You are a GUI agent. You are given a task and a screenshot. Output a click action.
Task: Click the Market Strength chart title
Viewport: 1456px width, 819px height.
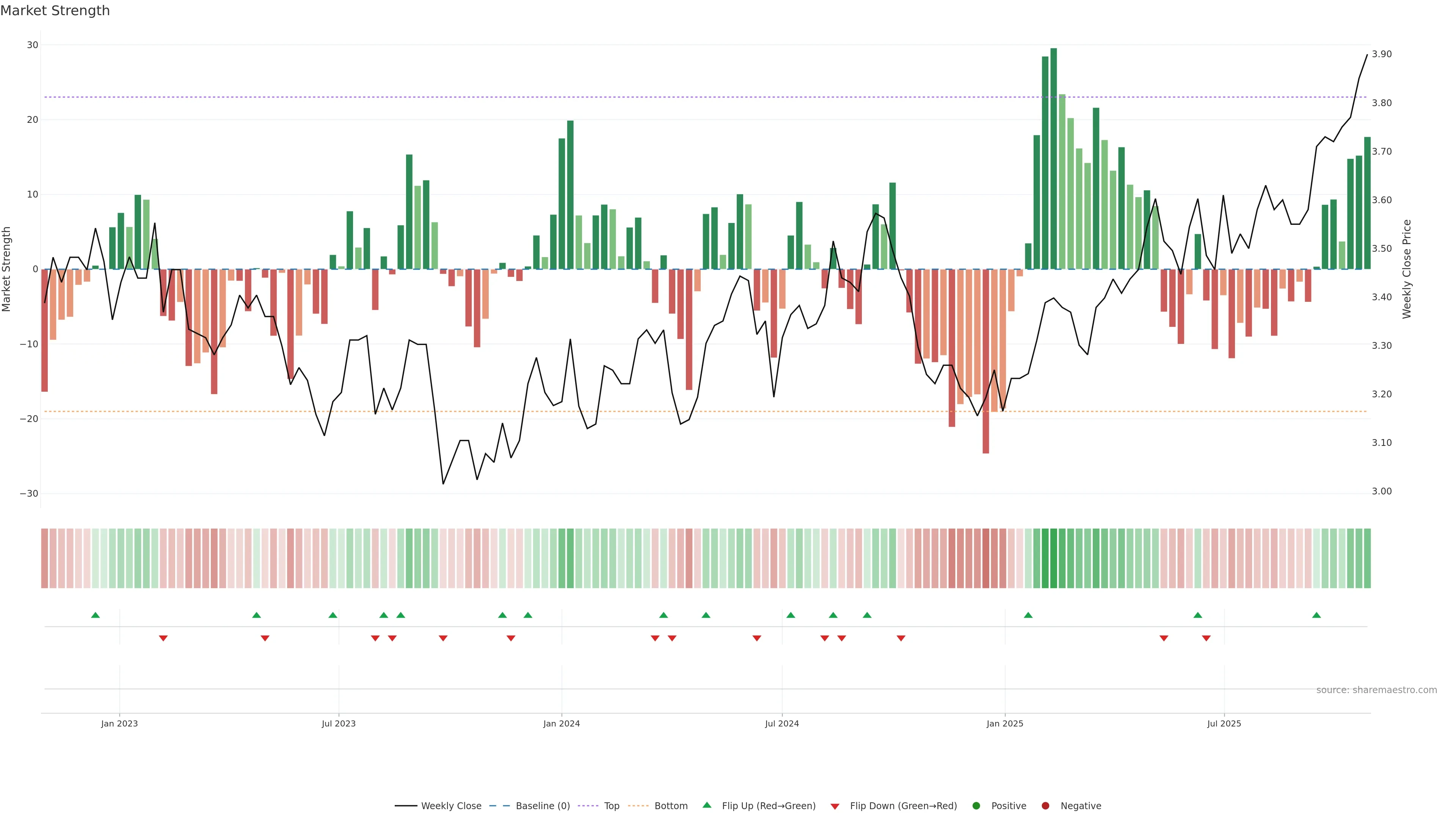pyautogui.click(x=55, y=11)
